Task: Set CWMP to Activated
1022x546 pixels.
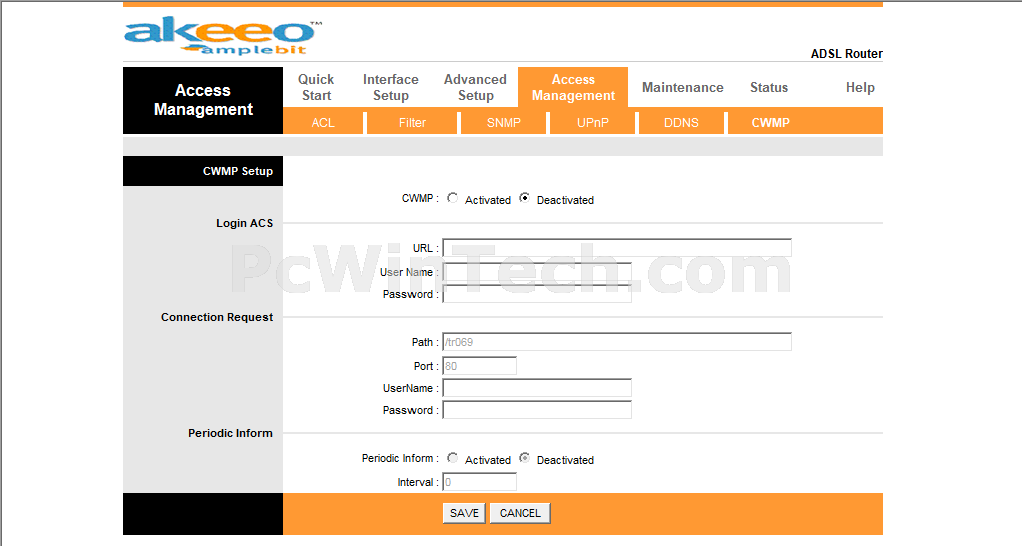Action: [x=452, y=198]
